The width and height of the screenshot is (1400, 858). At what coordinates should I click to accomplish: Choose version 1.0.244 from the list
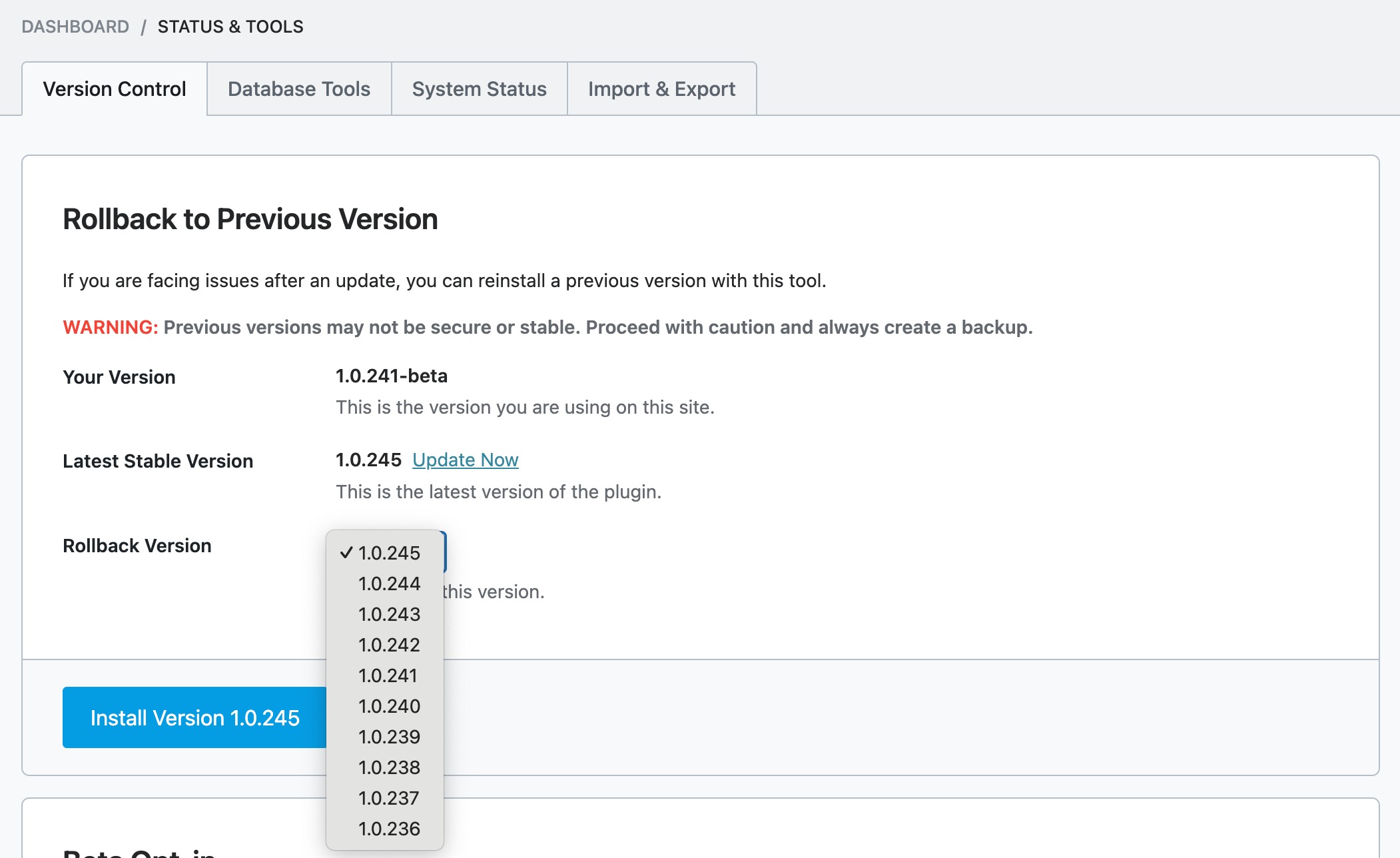(x=389, y=584)
